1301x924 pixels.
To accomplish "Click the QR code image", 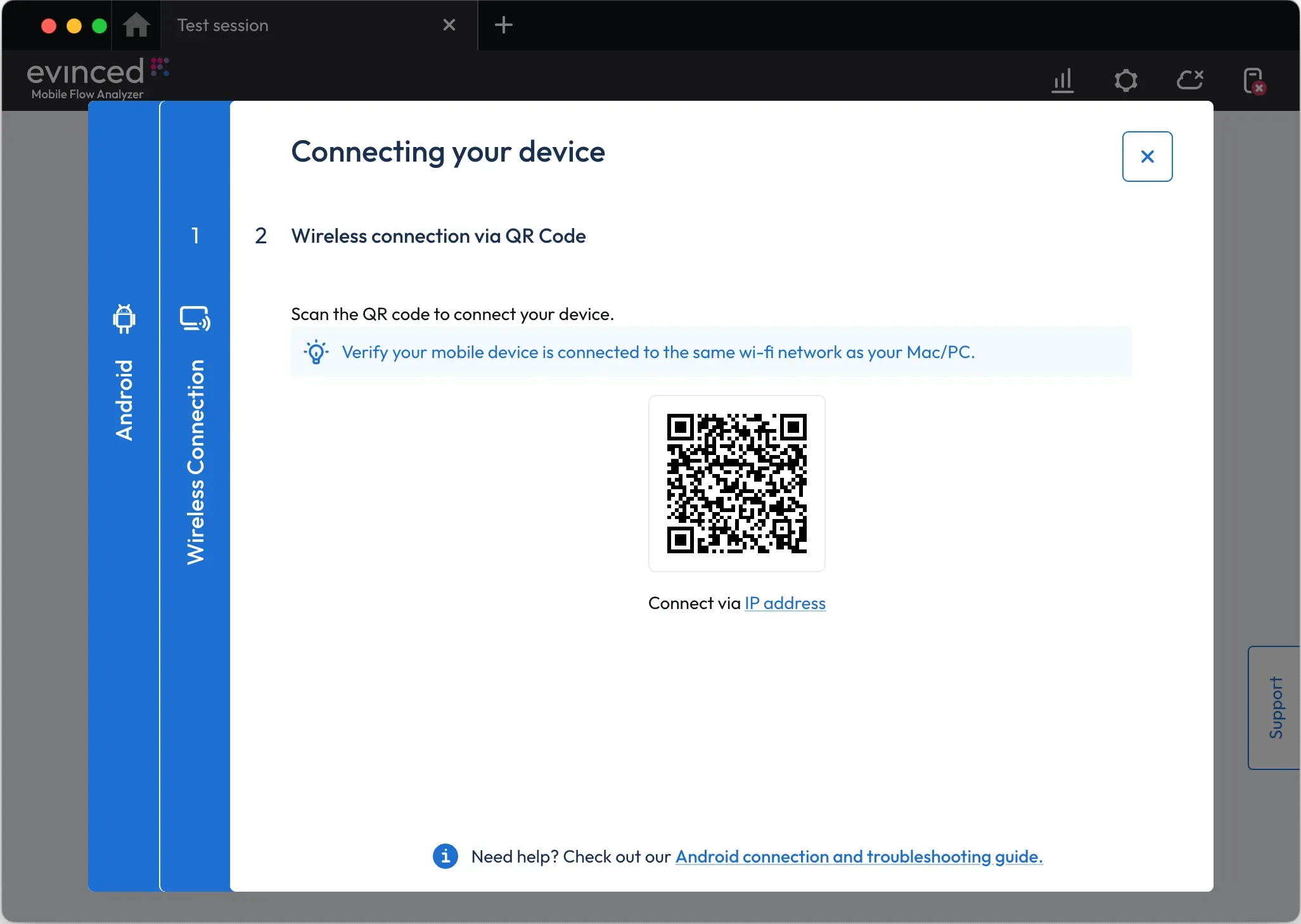I will click(x=737, y=484).
